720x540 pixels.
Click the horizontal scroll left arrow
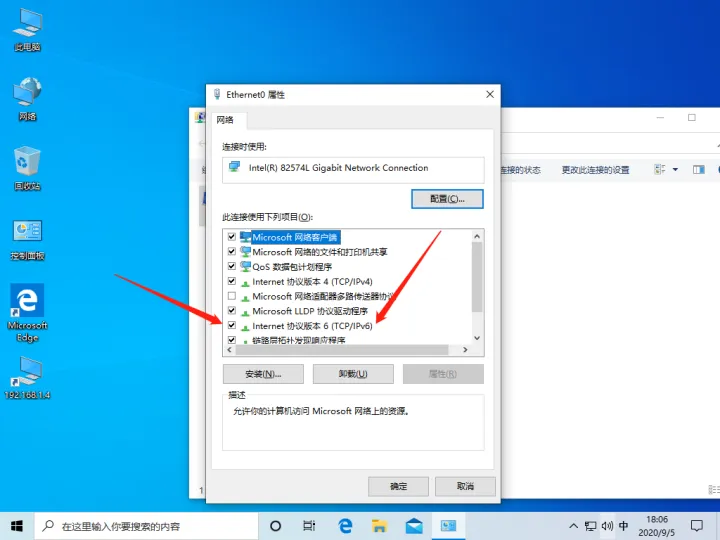(229, 350)
